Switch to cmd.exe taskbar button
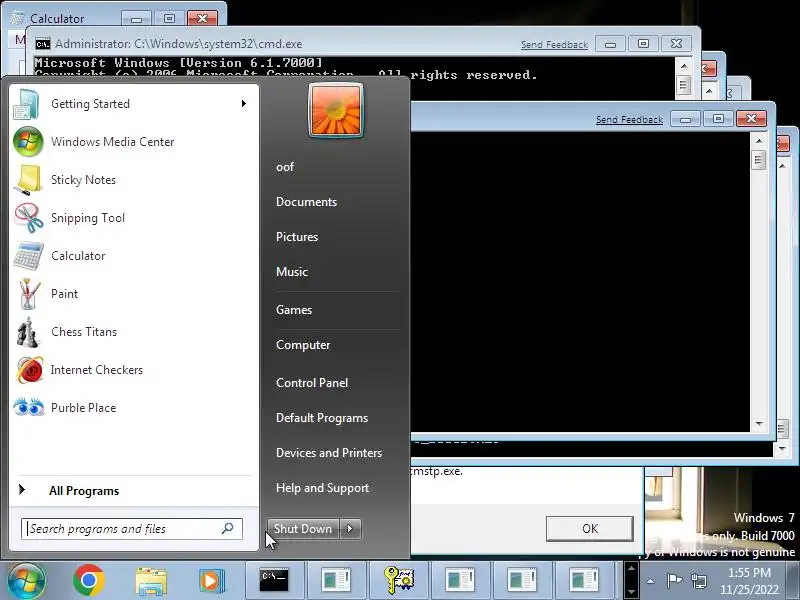Viewport: 800px width, 600px height. coord(274,580)
